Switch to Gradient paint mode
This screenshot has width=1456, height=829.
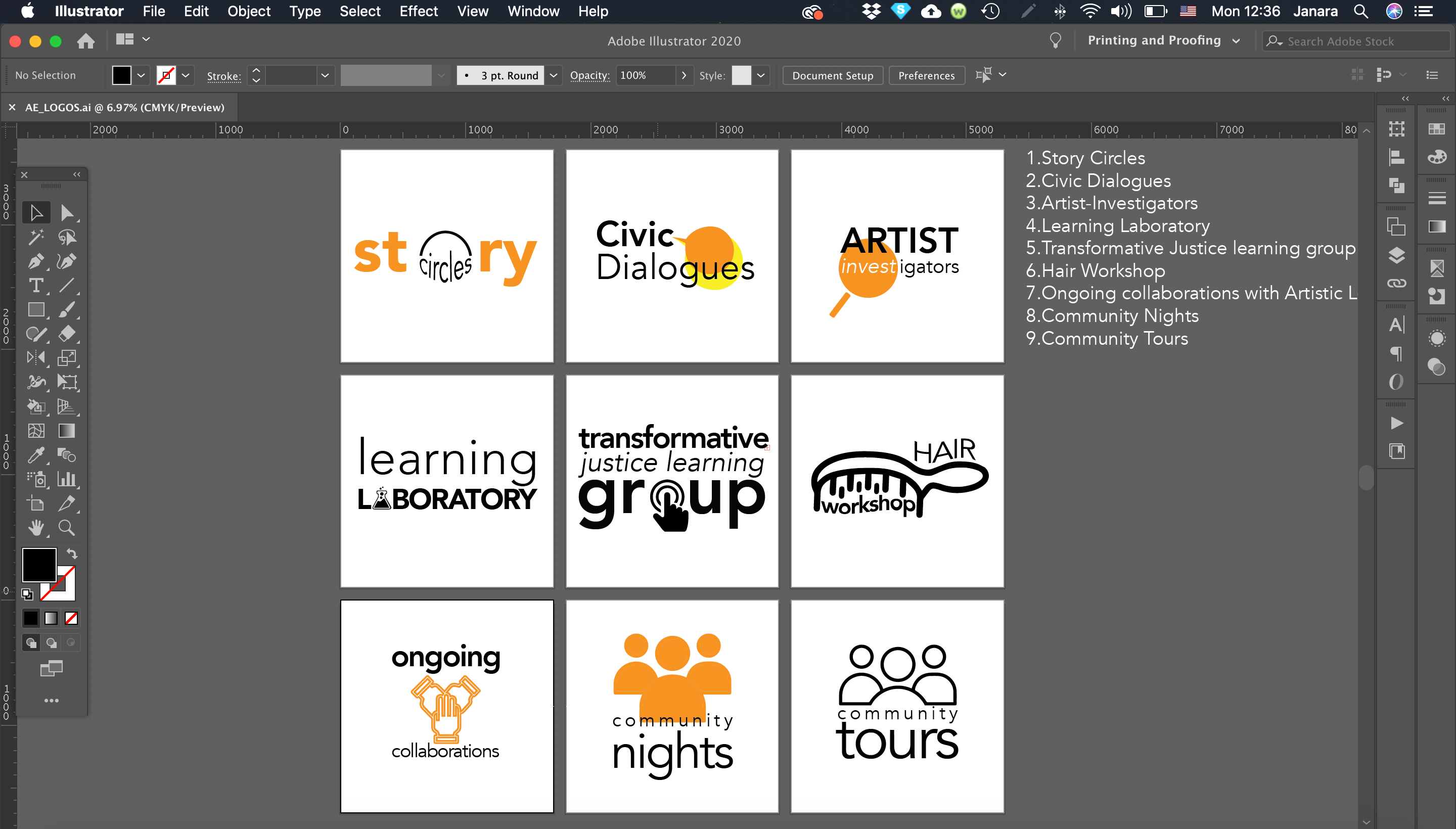pyautogui.click(x=51, y=618)
